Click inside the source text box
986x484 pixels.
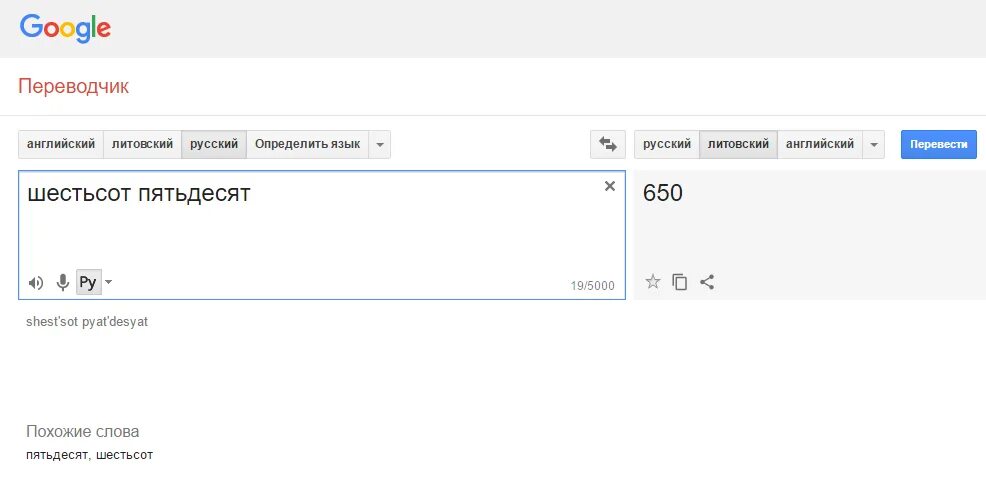(x=320, y=230)
